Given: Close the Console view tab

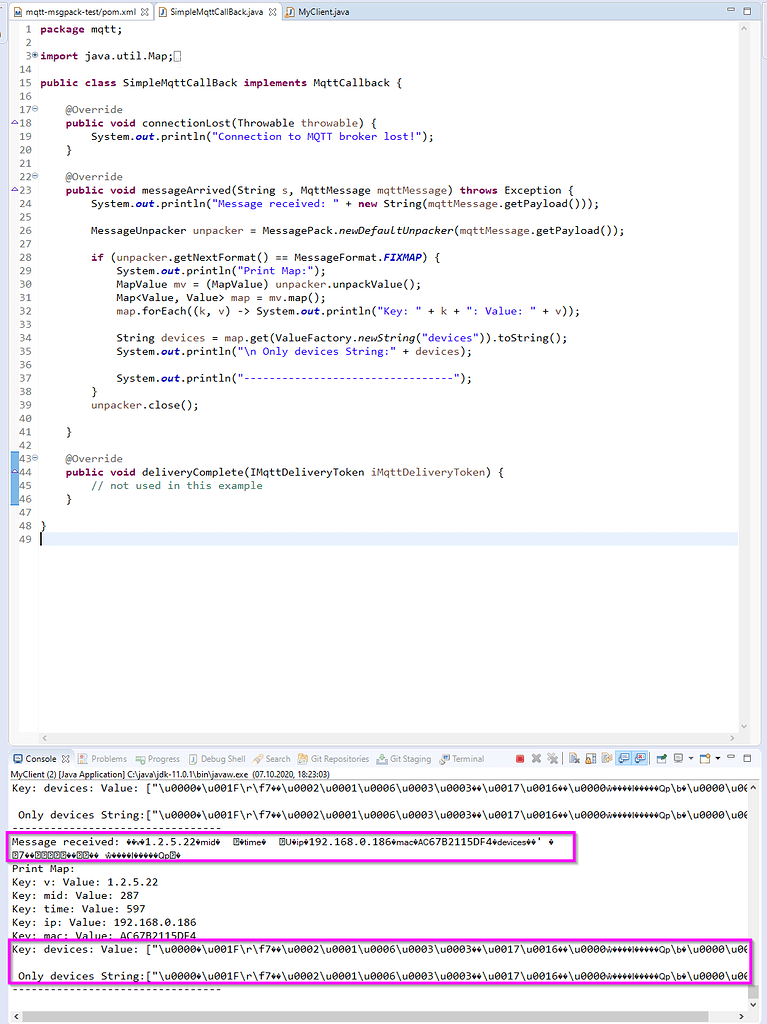Looking at the screenshot, I should 65,759.
